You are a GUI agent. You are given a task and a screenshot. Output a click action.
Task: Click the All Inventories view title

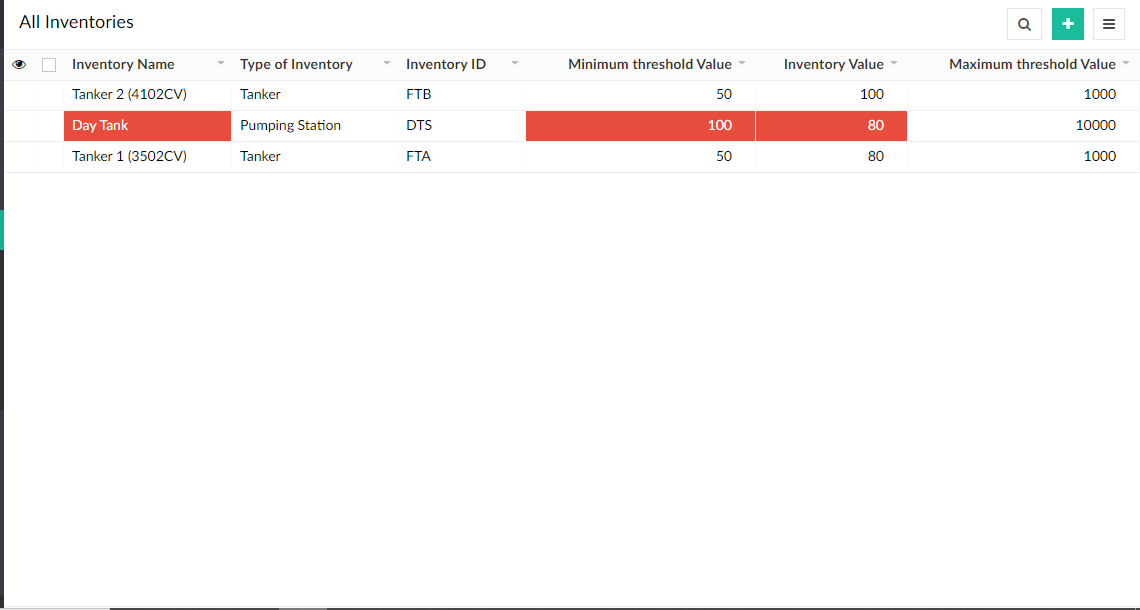point(76,22)
